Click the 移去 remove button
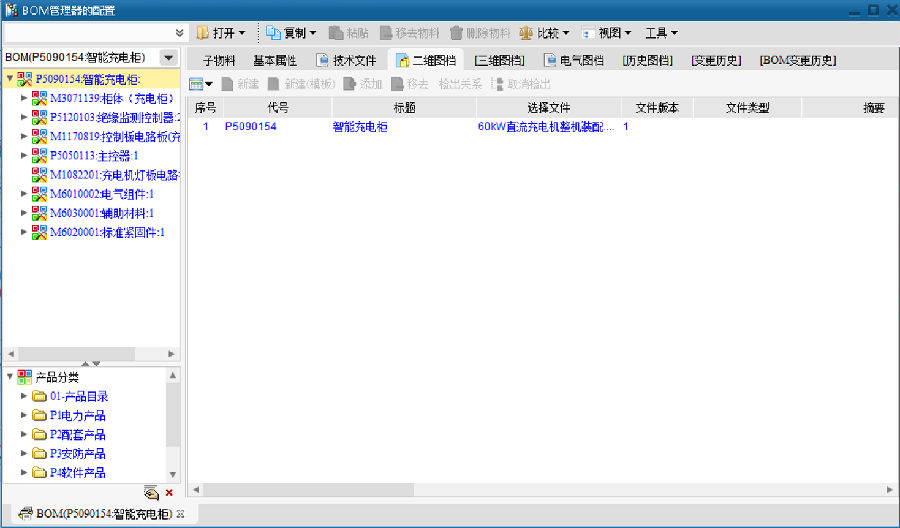The image size is (900, 528). (x=410, y=84)
